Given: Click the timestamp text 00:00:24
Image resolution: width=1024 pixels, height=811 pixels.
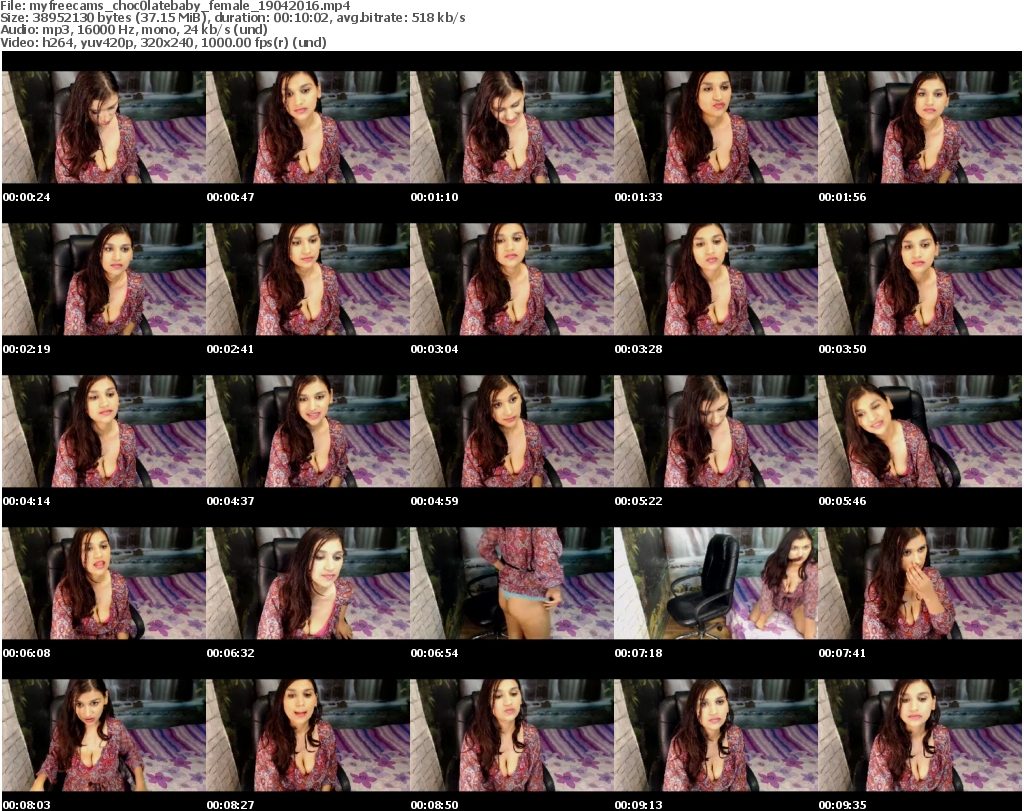Looking at the screenshot, I should (26, 197).
